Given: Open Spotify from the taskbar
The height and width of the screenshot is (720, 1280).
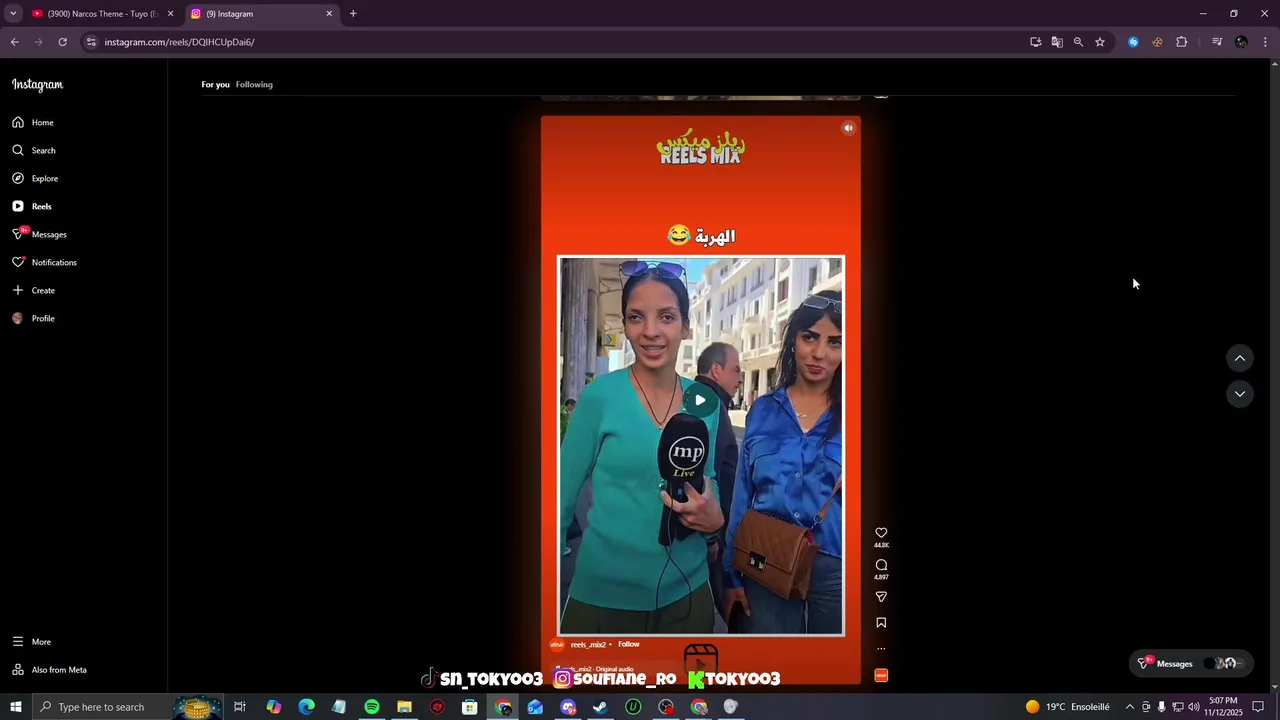Looking at the screenshot, I should point(372,707).
